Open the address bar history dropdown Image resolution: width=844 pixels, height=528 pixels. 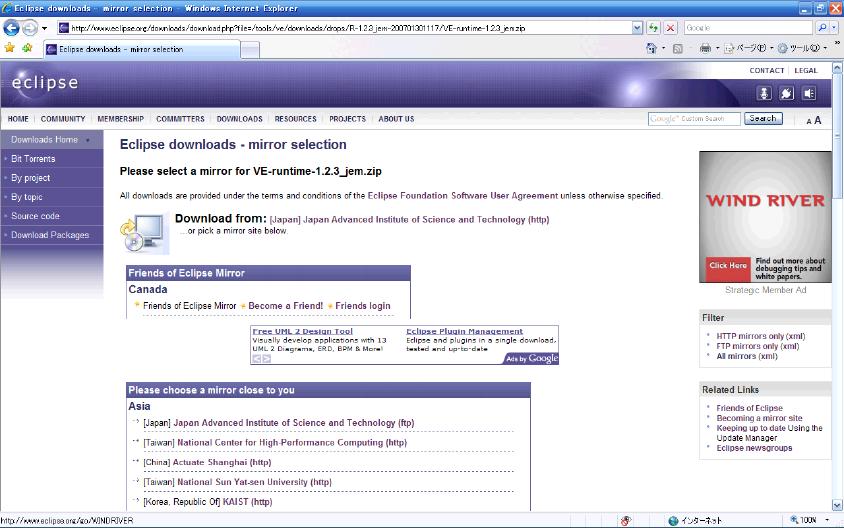pyautogui.click(x=637, y=27)
